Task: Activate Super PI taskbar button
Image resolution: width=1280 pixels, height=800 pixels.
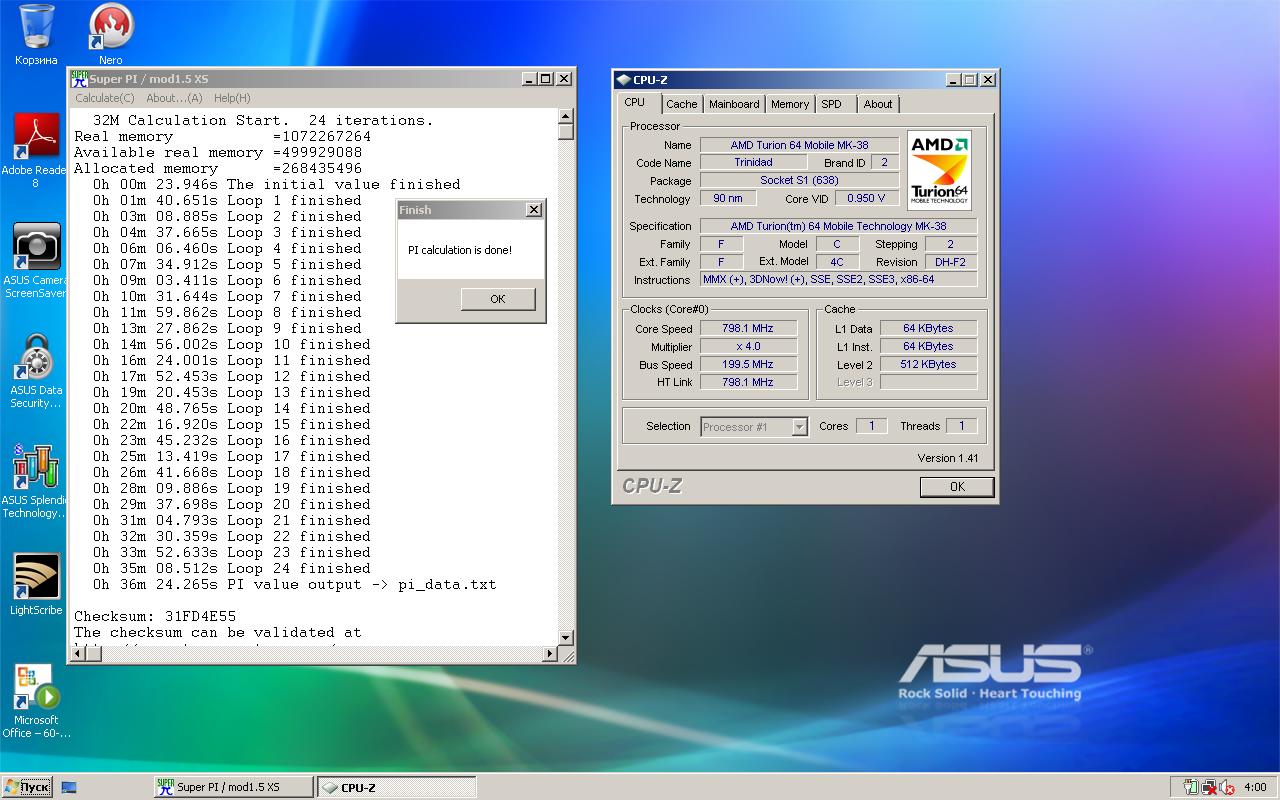Action: [x=234, y=787]
